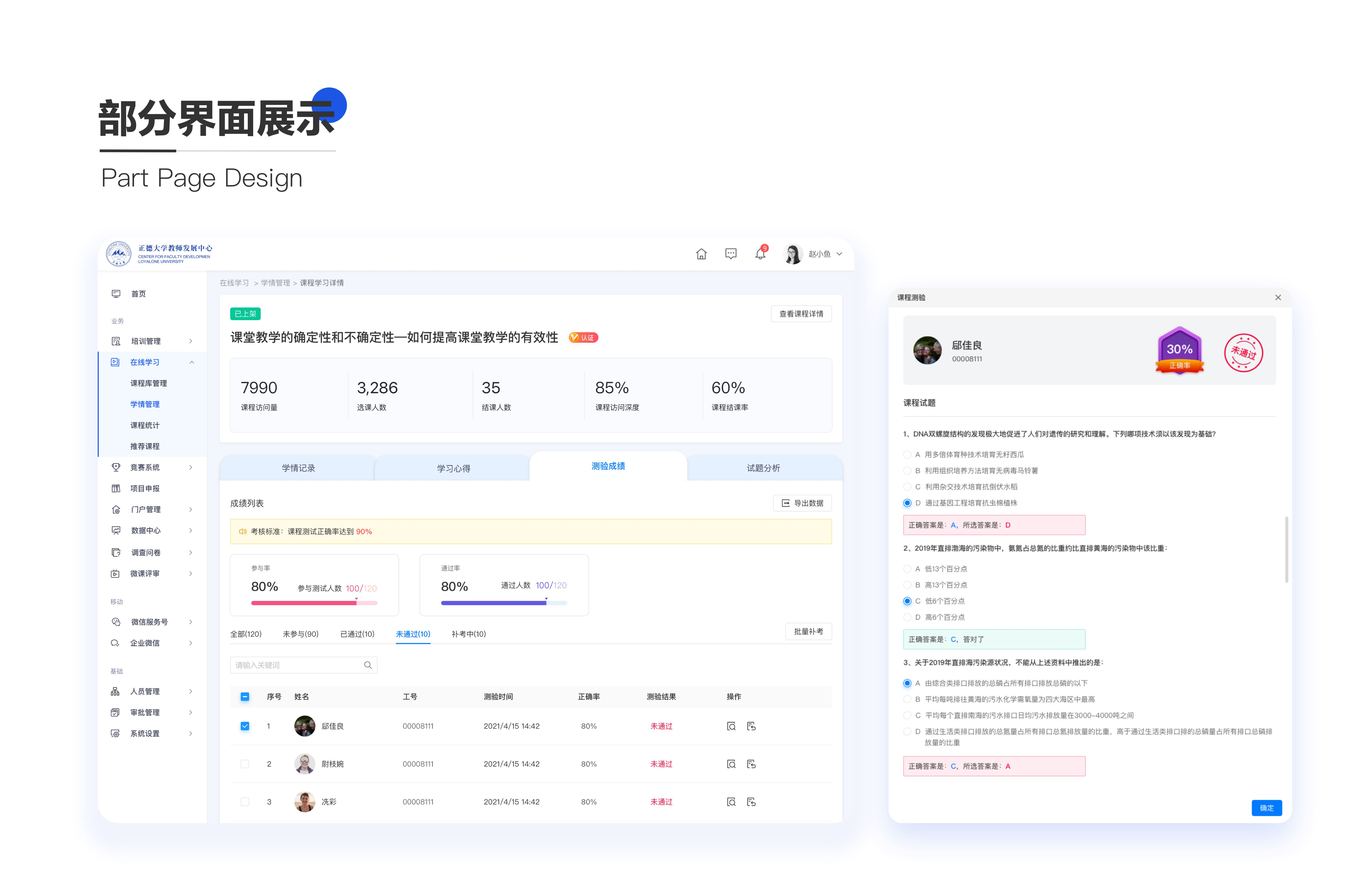View quiz details icon for 冼彩 row
This screenshot has width=1366, height=873.
731,802
